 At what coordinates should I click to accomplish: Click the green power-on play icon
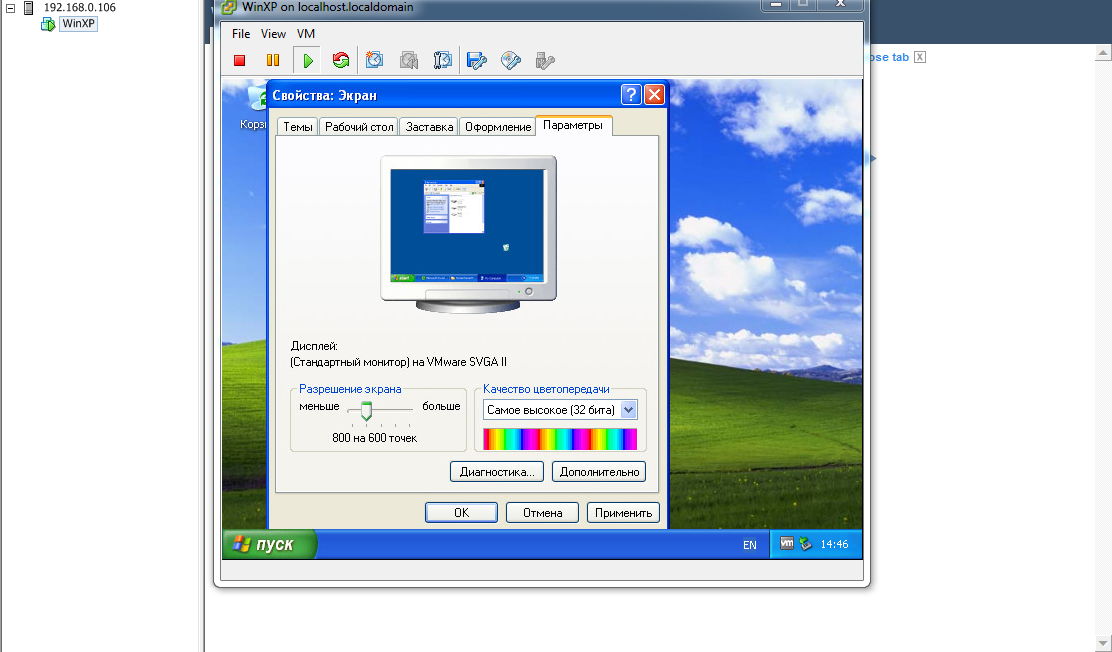click(x=308, y=61)
